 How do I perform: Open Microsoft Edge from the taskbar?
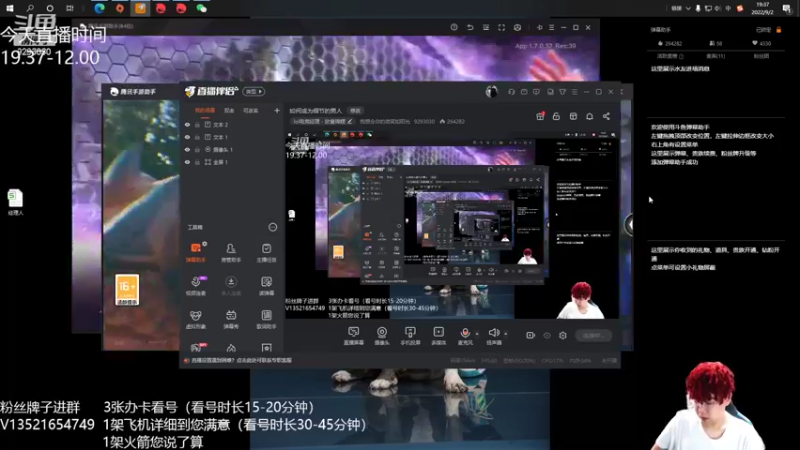coord(99,8)
